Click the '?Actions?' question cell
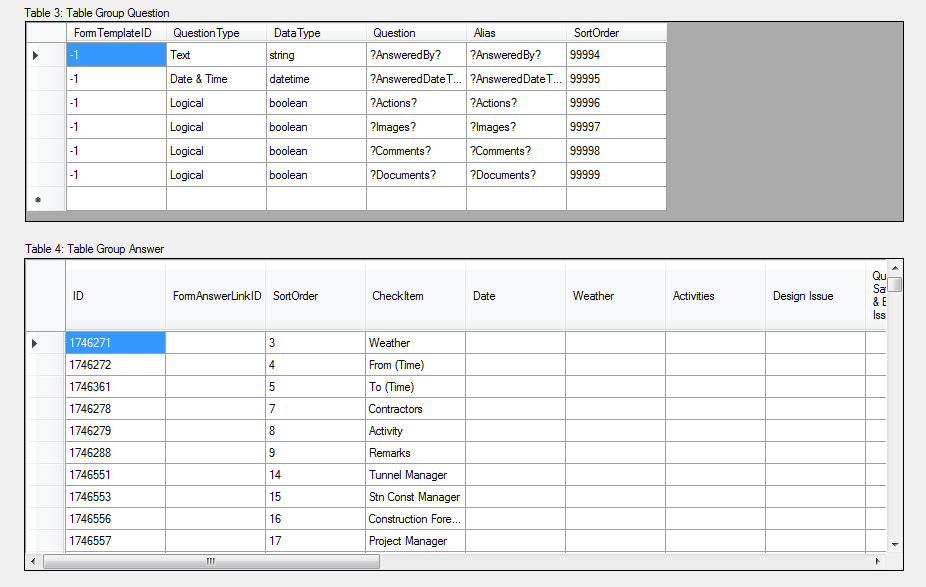This screenshot has height=587, width=926. click(x=416, y=103)
